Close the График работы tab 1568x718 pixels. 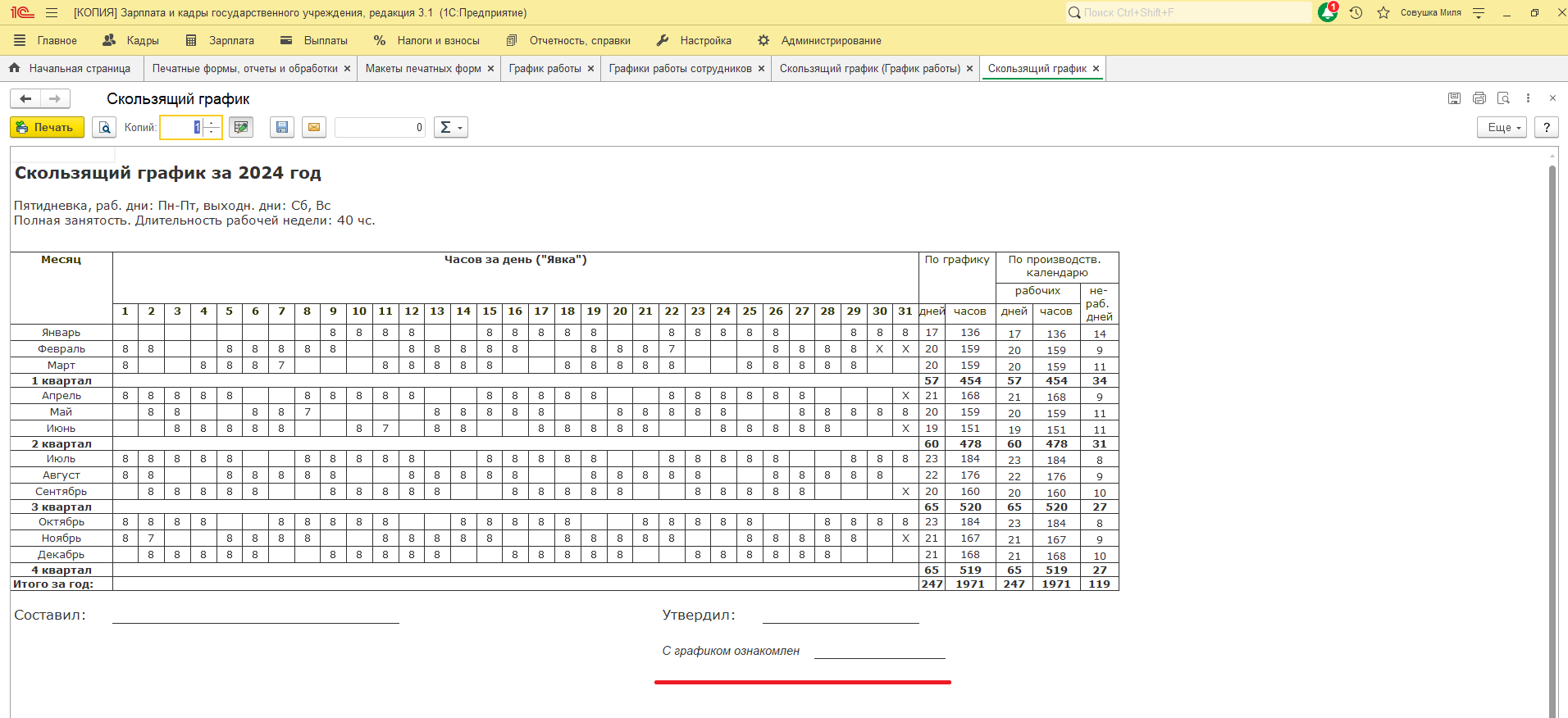click(x=590, y=69)
